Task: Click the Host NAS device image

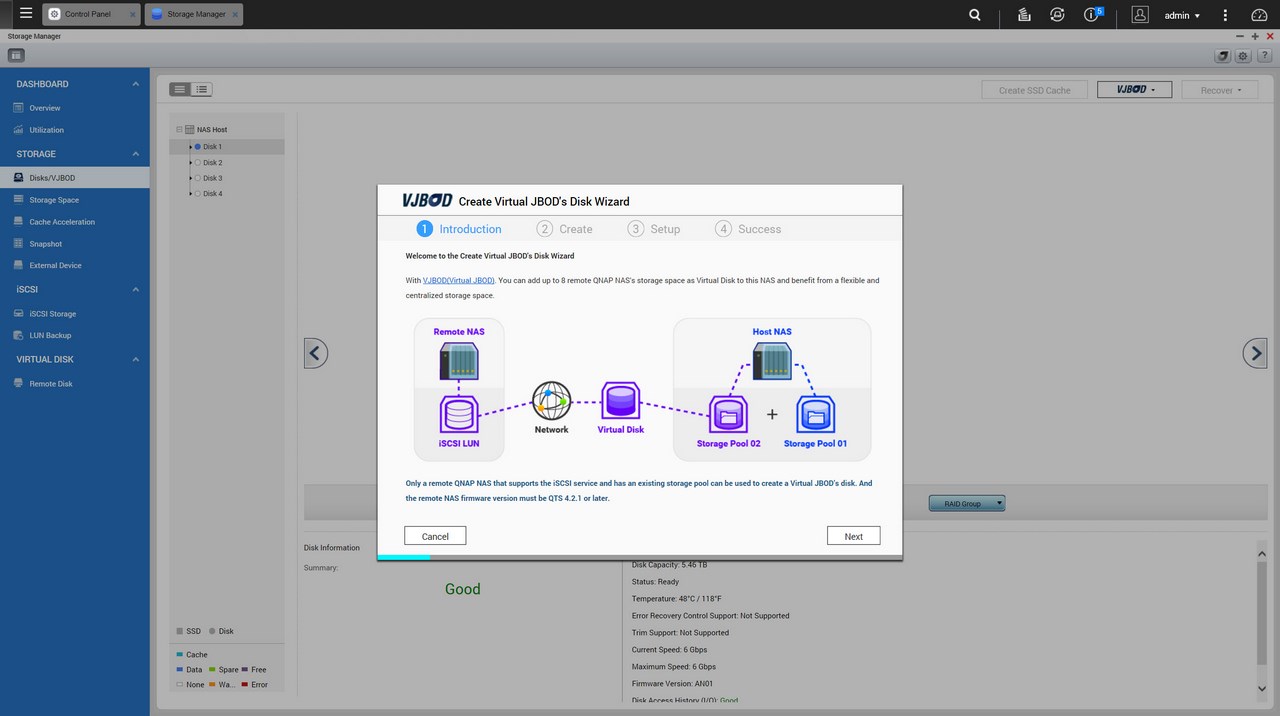Action: 772,361
